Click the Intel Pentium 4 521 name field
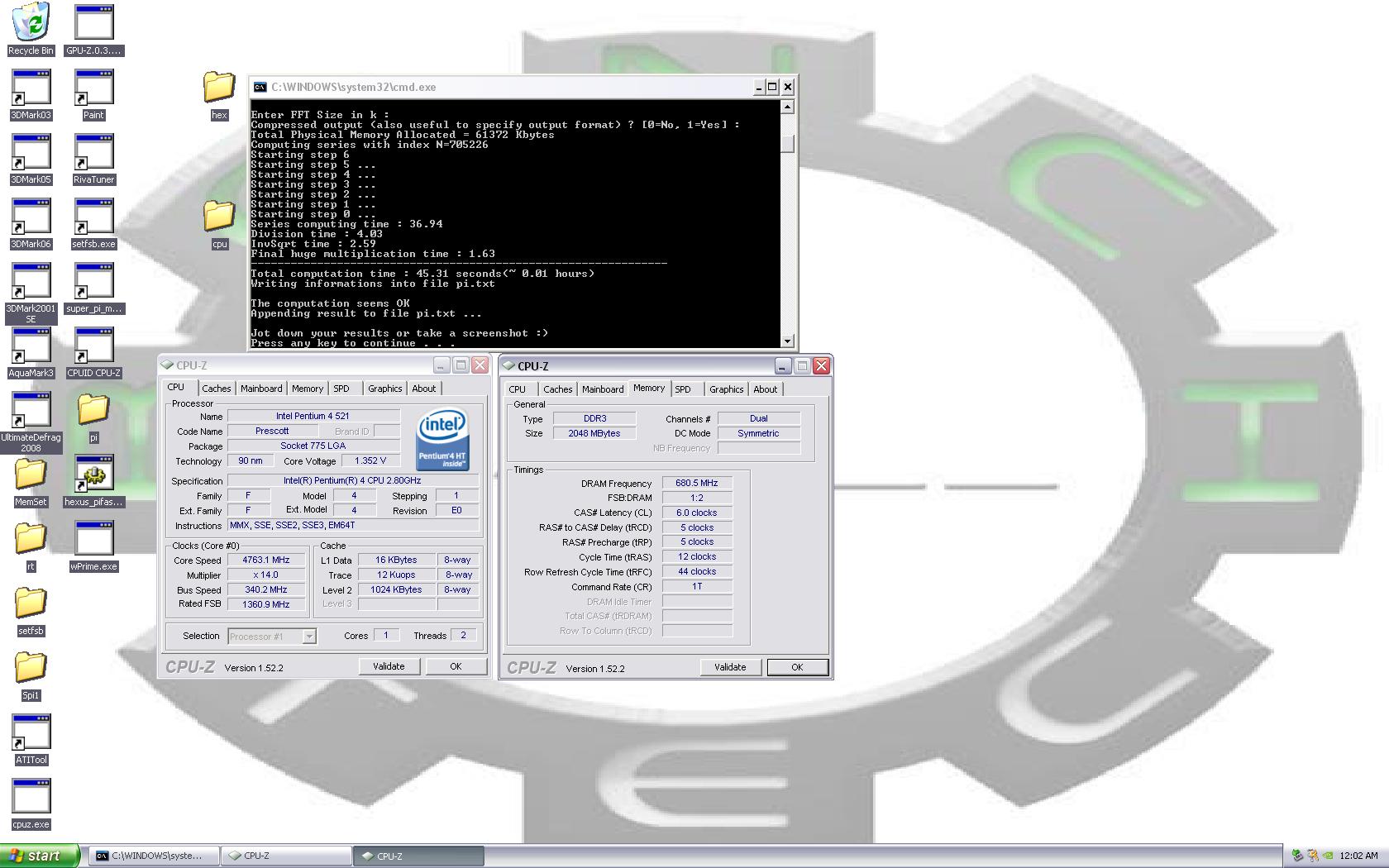Viewport: 1389px width, 868px height. pyautogui.click(x=313, y=417)
